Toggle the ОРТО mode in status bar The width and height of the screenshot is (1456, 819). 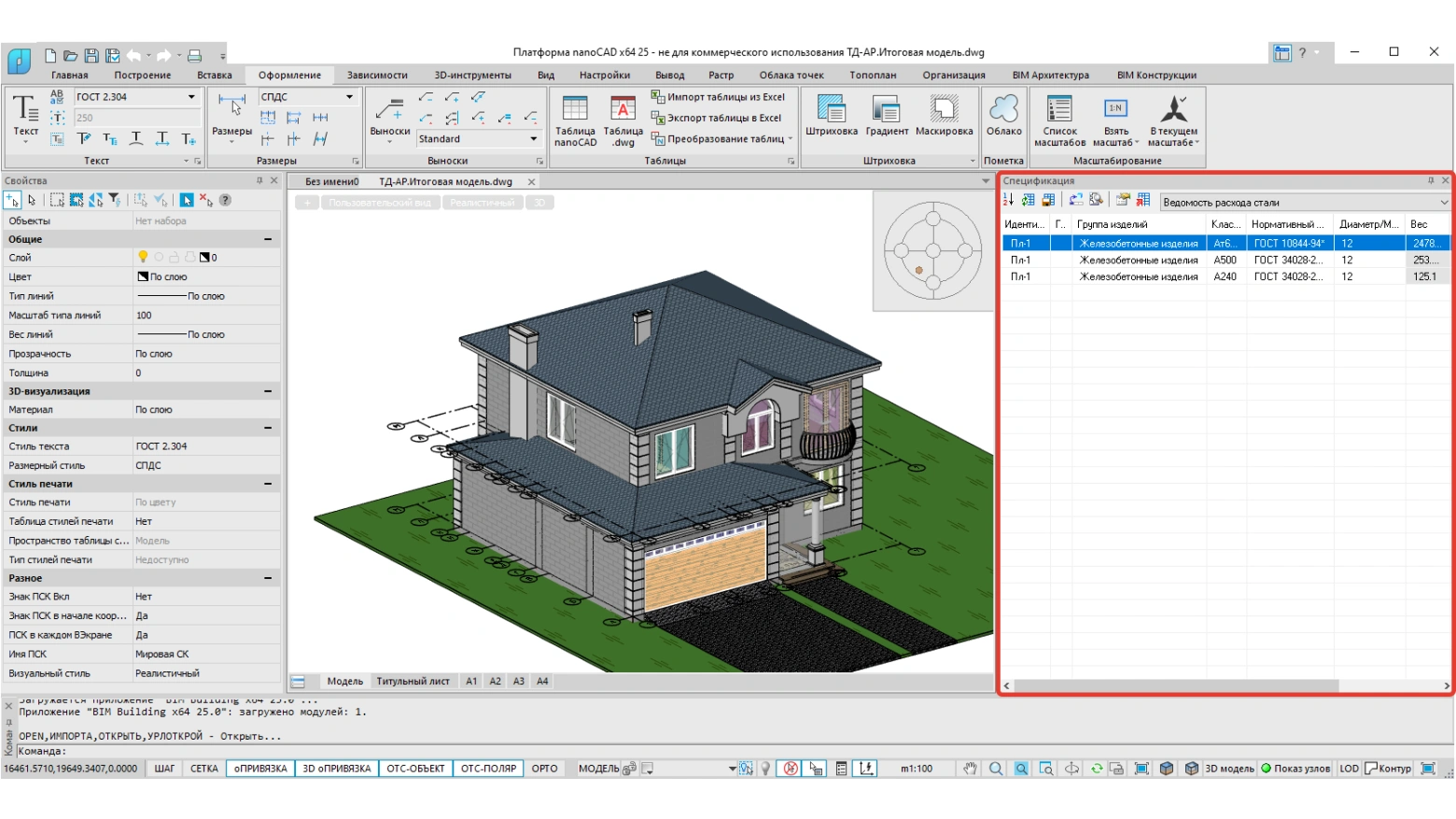544,769
